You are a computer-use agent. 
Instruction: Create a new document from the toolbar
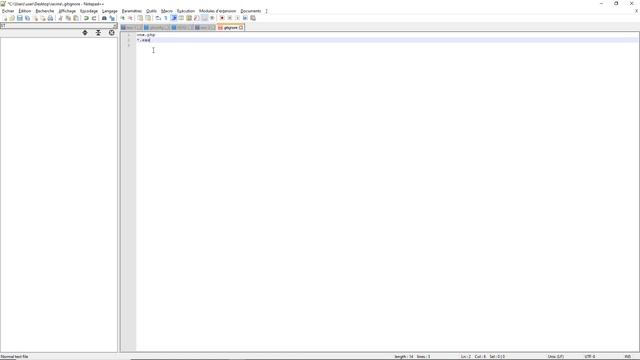click(x=5, y=18)
